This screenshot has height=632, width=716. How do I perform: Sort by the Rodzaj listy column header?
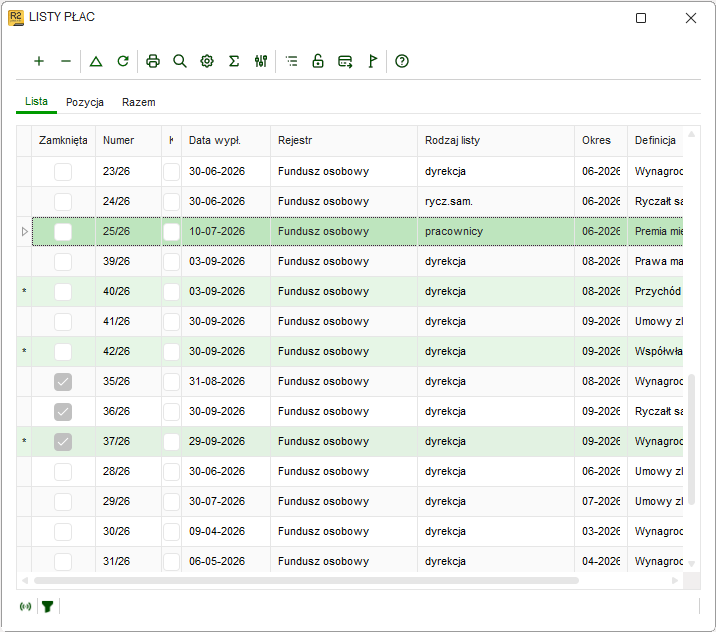[x=496, y=140]
